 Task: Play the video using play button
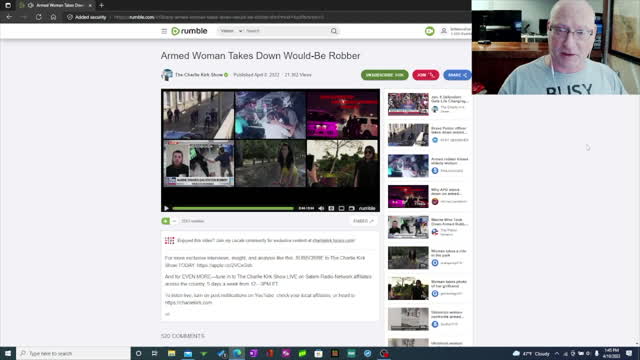tap(167, 208)
